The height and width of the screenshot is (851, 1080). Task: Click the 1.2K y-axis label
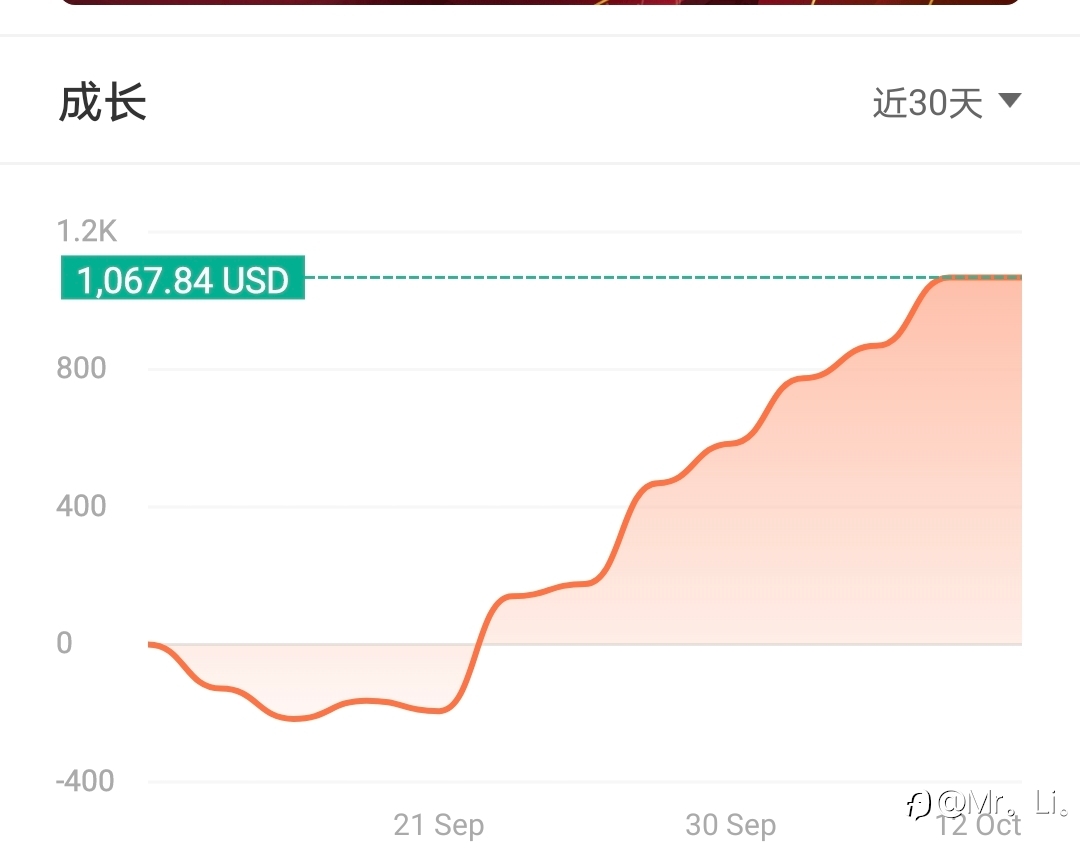coord(87,231)
